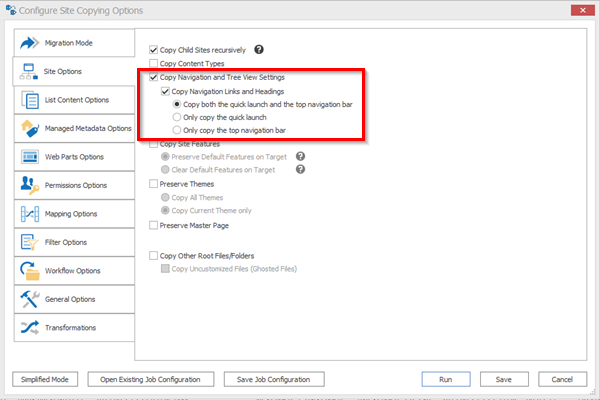Check Copy Other Root Files/Folders
Screen dimensions: 600x400
click(x=153, y=255)
